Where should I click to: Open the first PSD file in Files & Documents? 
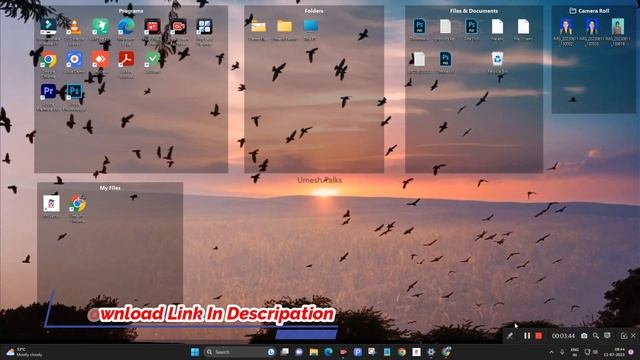419,27
